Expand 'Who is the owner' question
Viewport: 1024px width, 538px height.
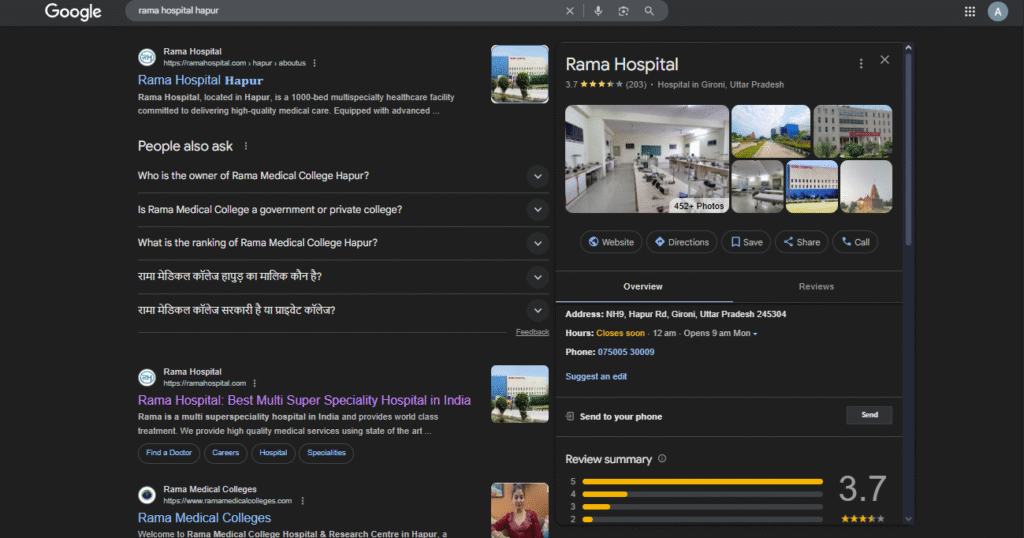pyautogui.click(x=537, y=176)
